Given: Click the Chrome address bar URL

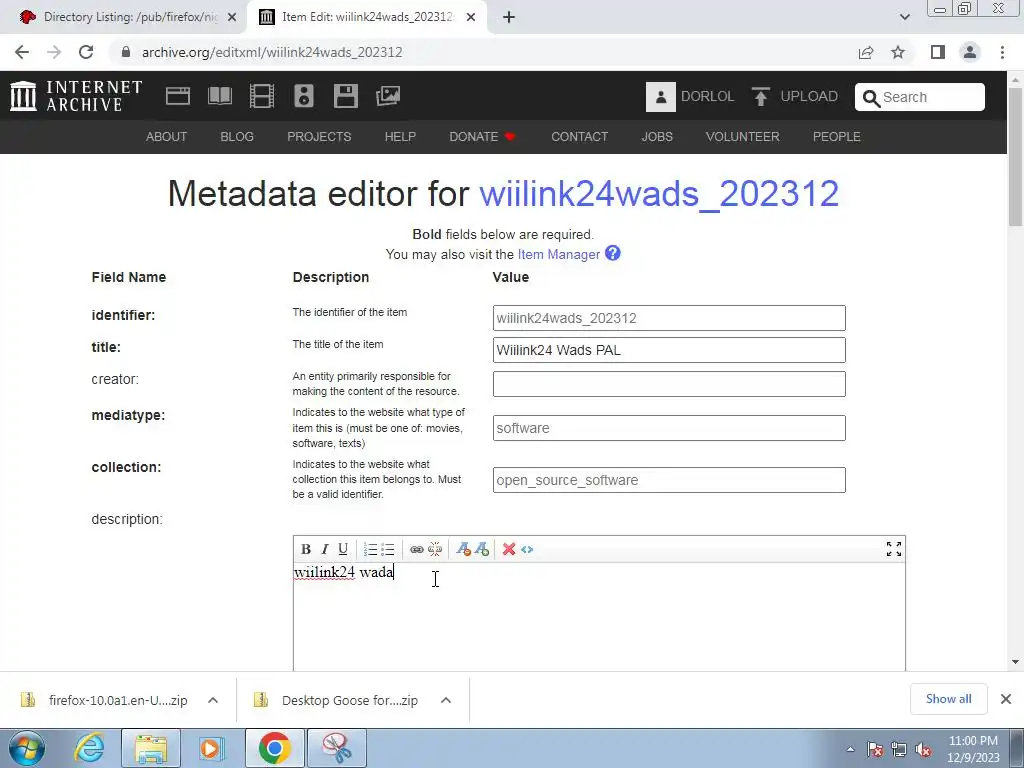Looking at the screenshot, I should (x=272, y=52).
